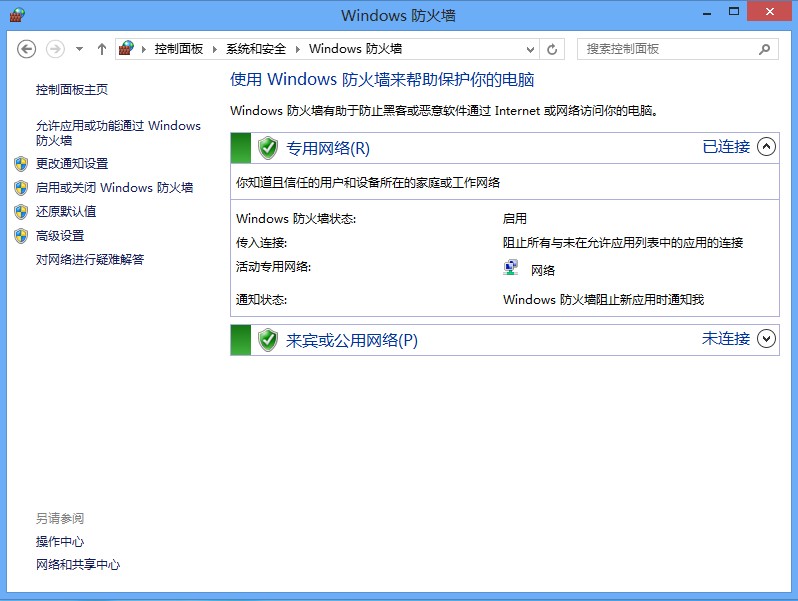Screen dimensions: 798x601
Task: Click green shield icon of 来宾或公用网络(P)
Action: (268, 340)
